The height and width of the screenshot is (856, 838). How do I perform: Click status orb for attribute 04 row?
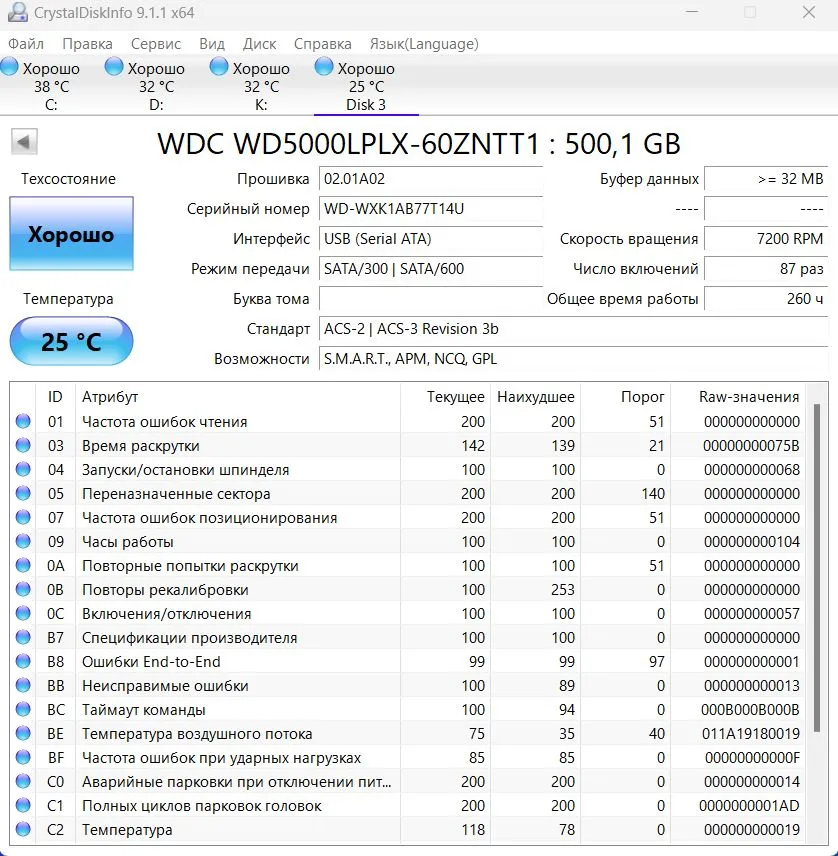pos(23,469)
